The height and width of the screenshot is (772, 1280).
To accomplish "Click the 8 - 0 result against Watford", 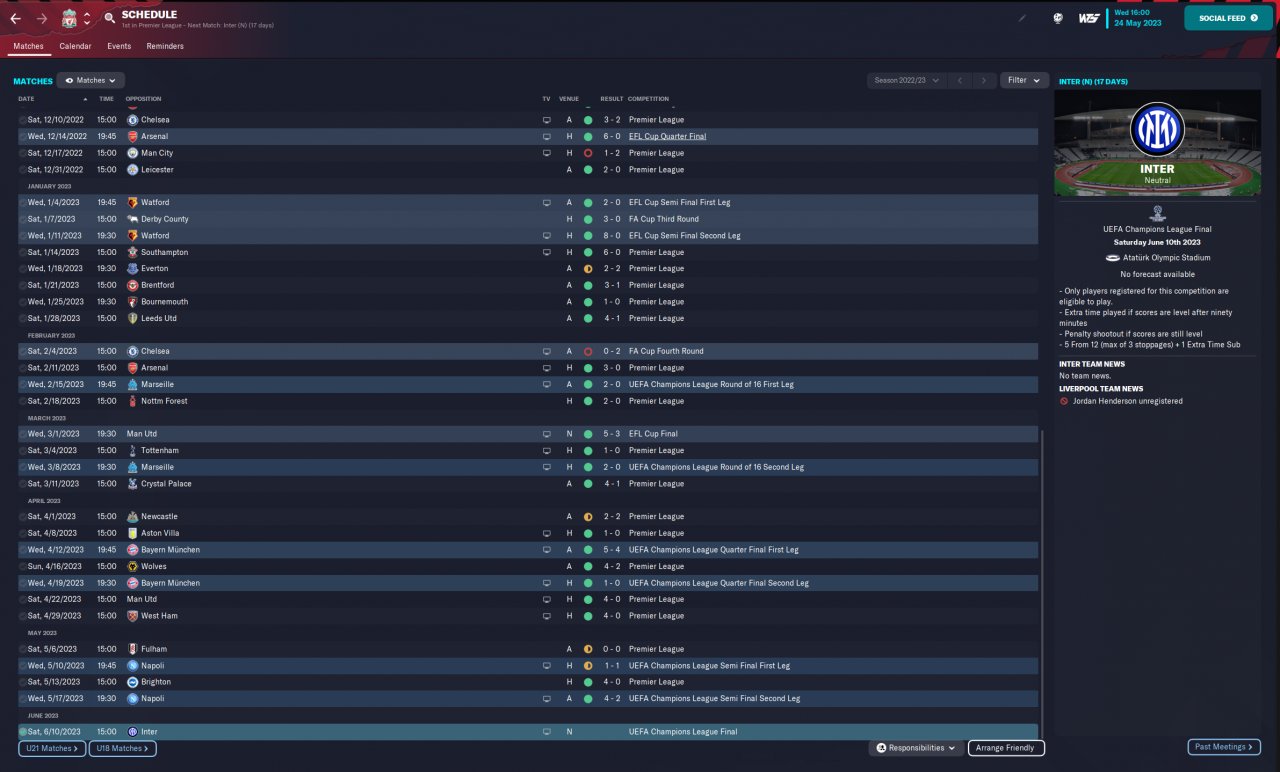I will click(612, 236).
